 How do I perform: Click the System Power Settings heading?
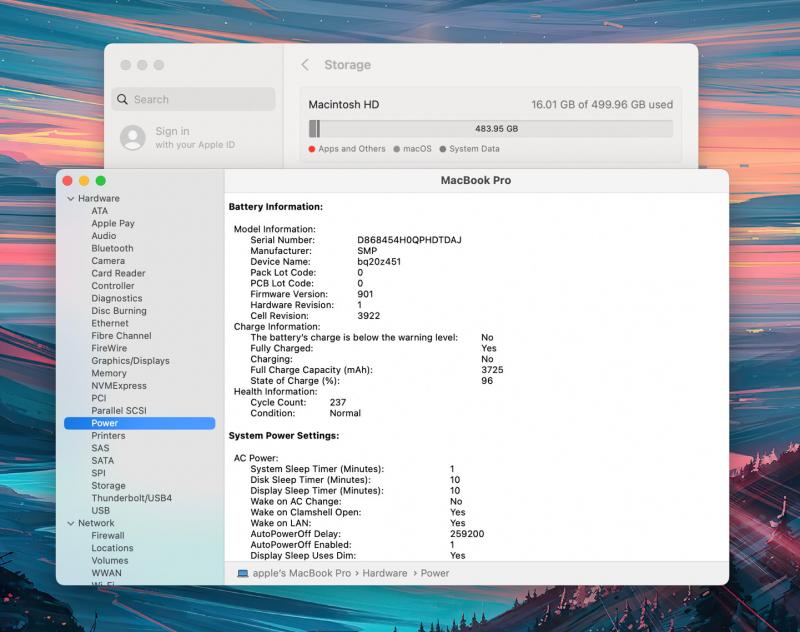284,436
